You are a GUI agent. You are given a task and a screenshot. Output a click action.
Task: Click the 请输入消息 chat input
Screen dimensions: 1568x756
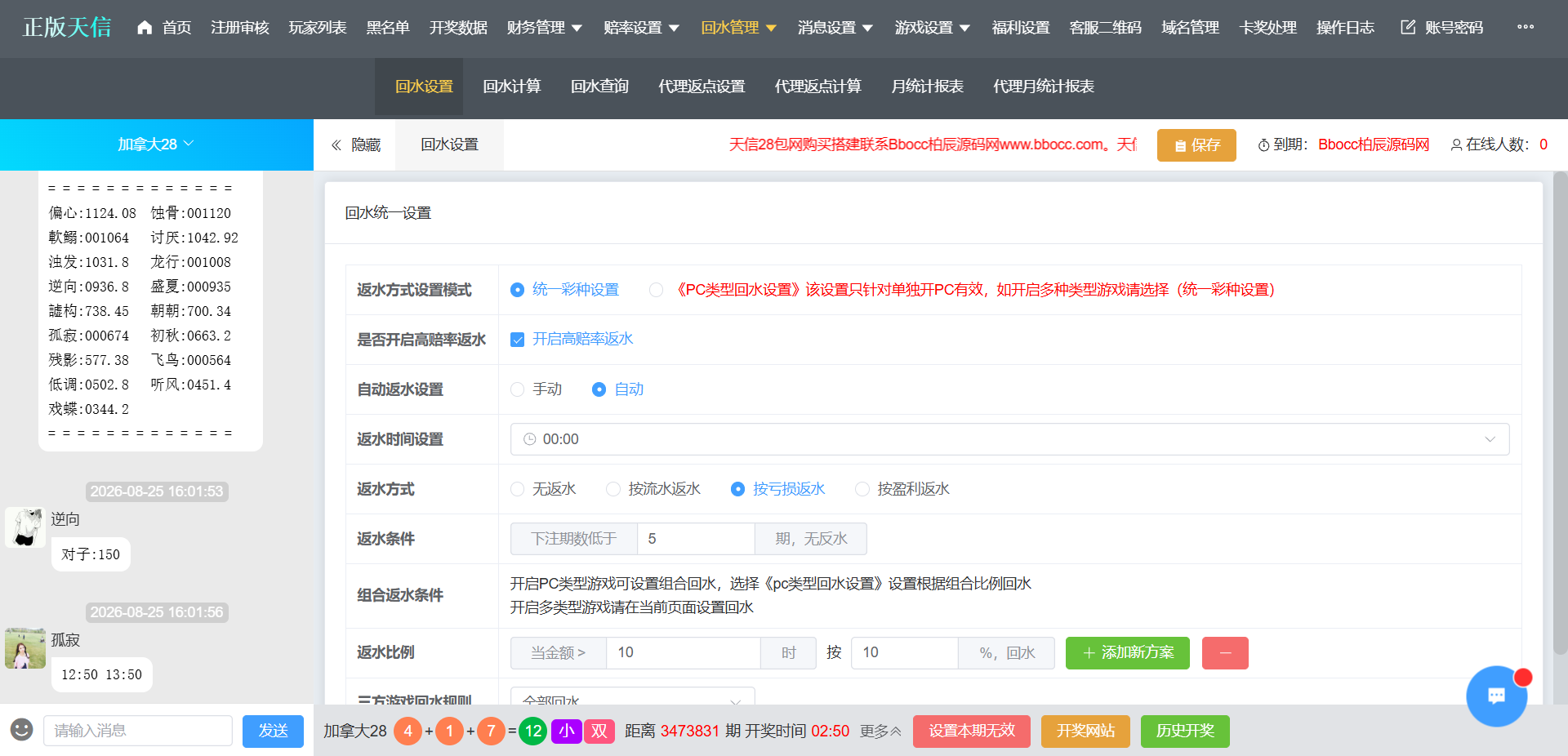point(138,731)
